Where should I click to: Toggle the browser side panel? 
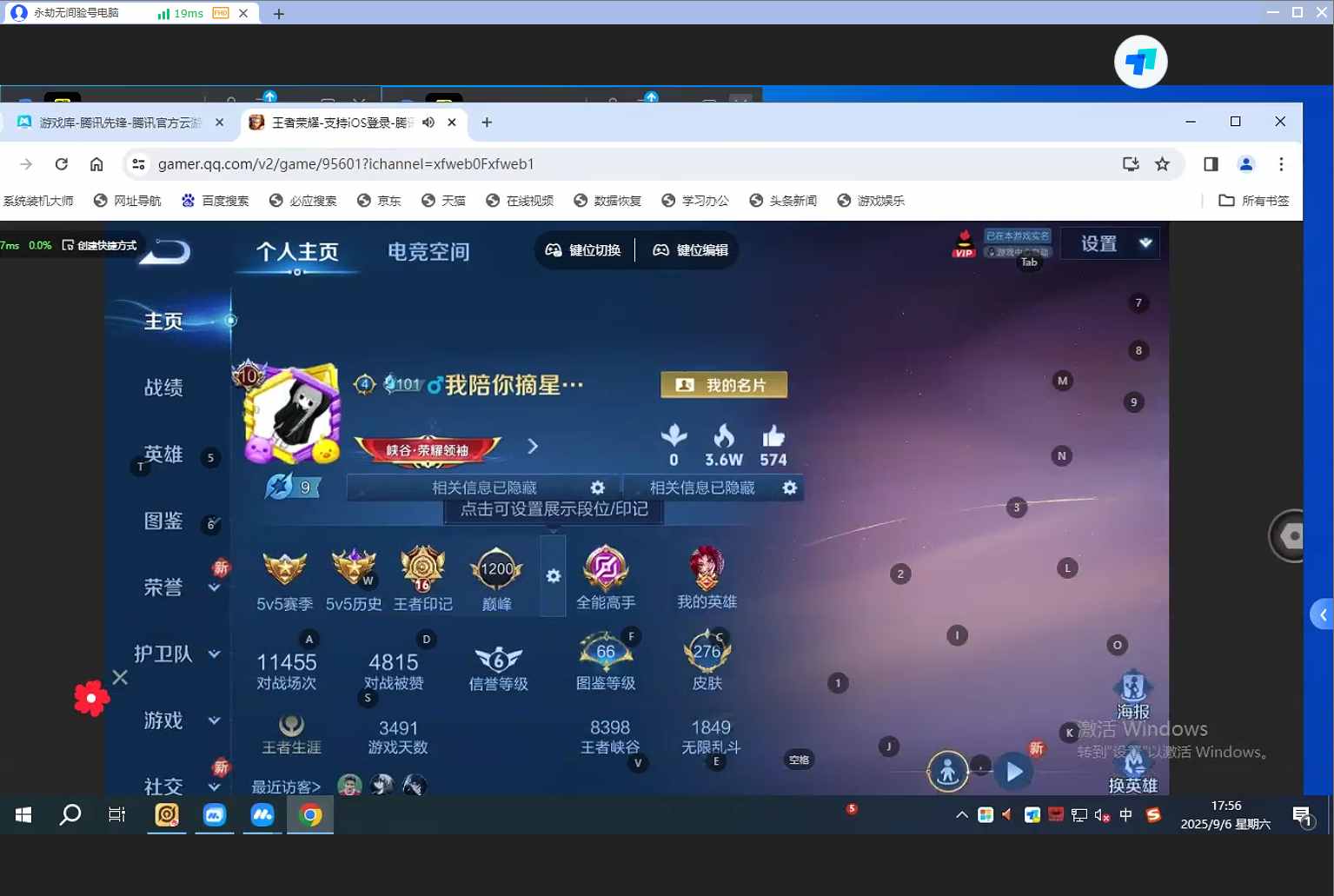pos(1211,164)
